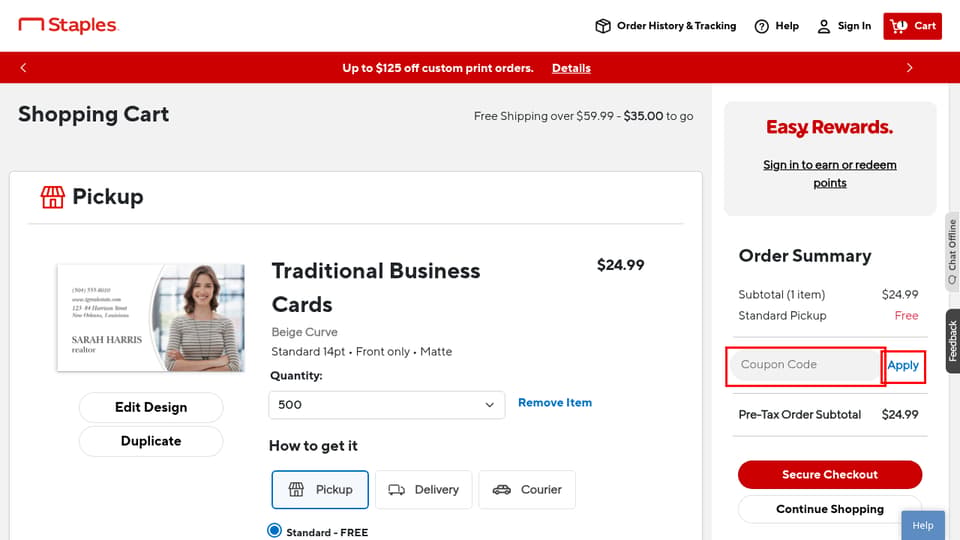This screenshot has height=540, width=960.
Task: Click the blue Help widget button
Action: [923, 525]
